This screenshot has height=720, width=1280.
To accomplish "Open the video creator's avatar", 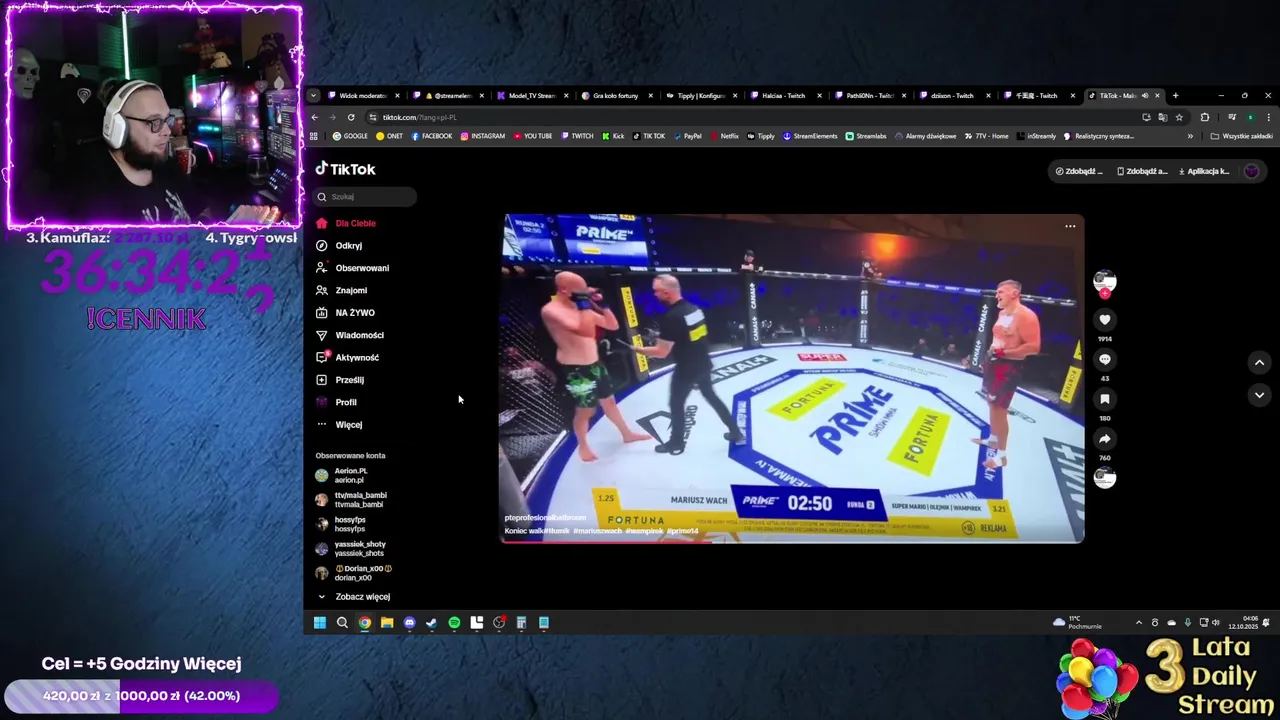I will (1105, 281).
